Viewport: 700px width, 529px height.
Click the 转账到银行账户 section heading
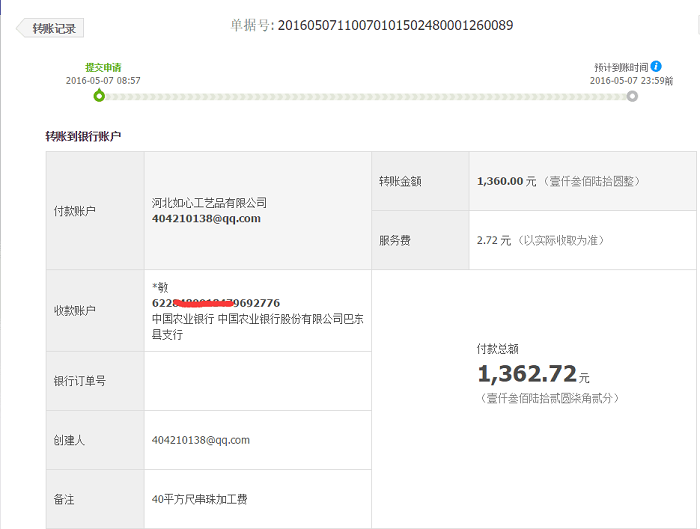(83, 136)
